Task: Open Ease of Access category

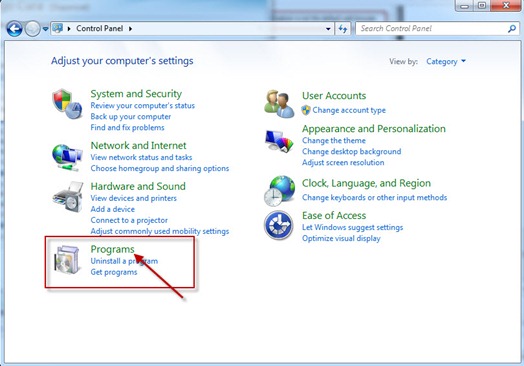Action: coord(334,216)
